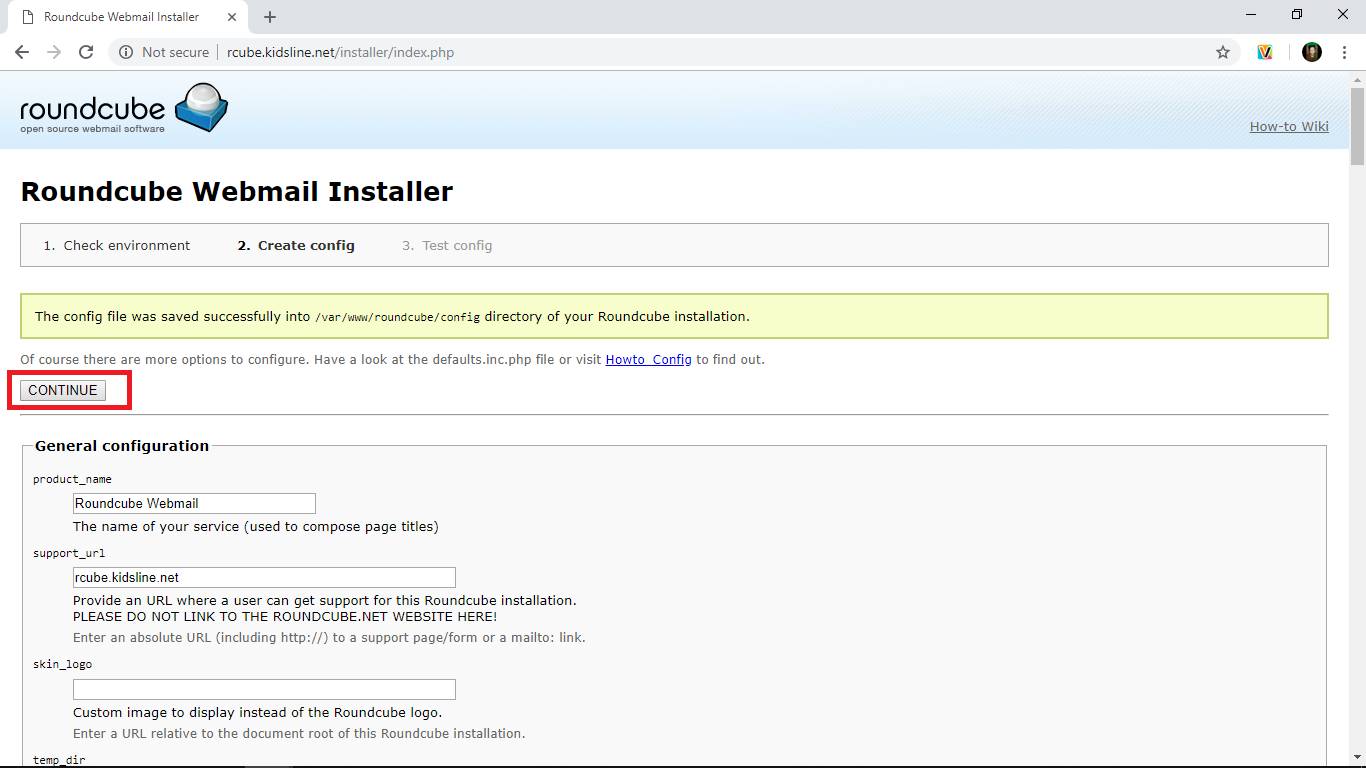Click the page's vertical scrollbar thumb

pos(1357,126)
